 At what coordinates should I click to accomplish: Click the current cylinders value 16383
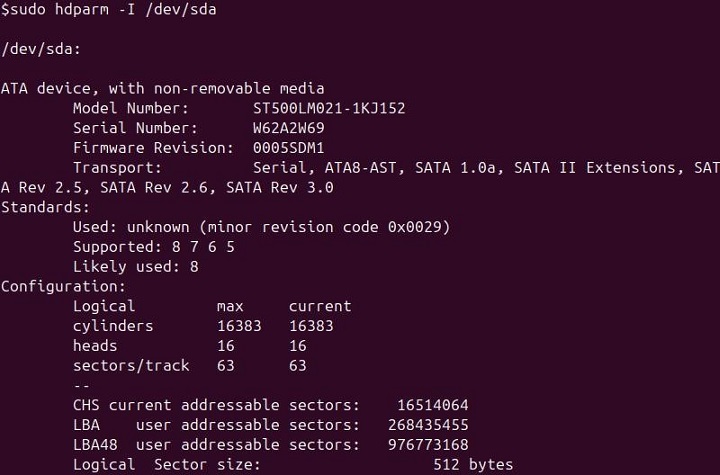tap(311, 326)
